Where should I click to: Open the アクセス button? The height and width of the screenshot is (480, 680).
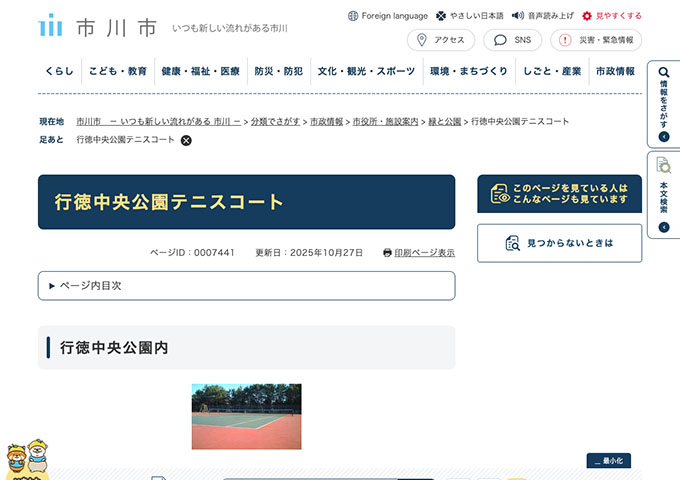coord(441,40)
